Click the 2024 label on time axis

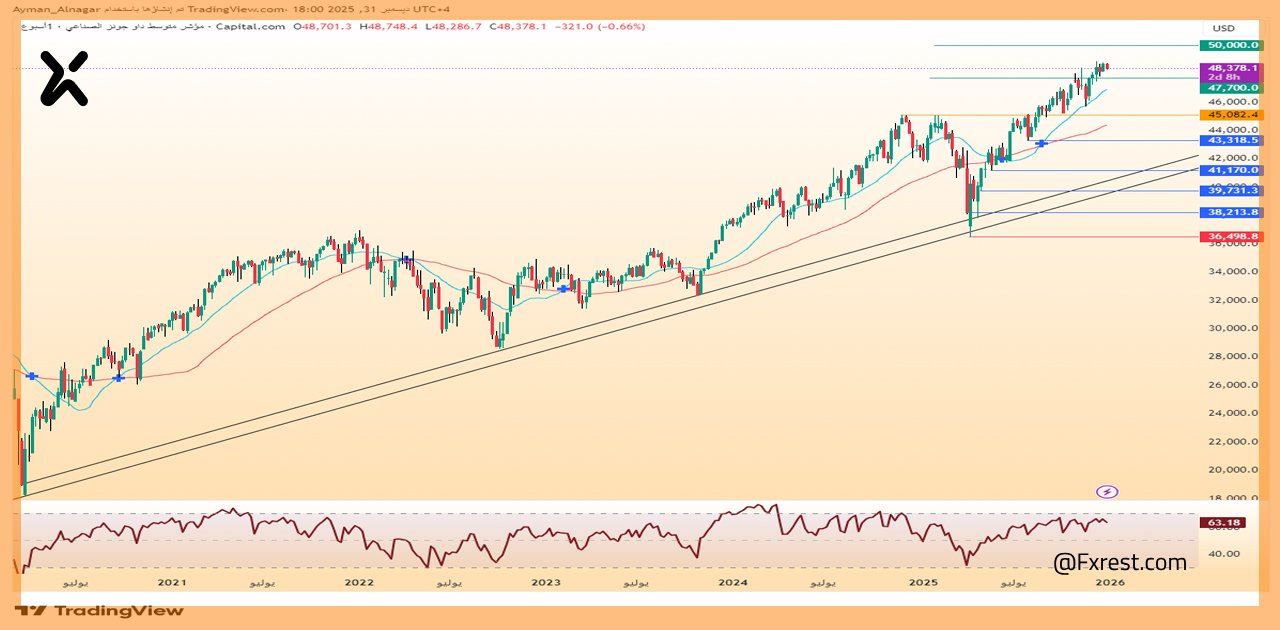coord(733,581)
